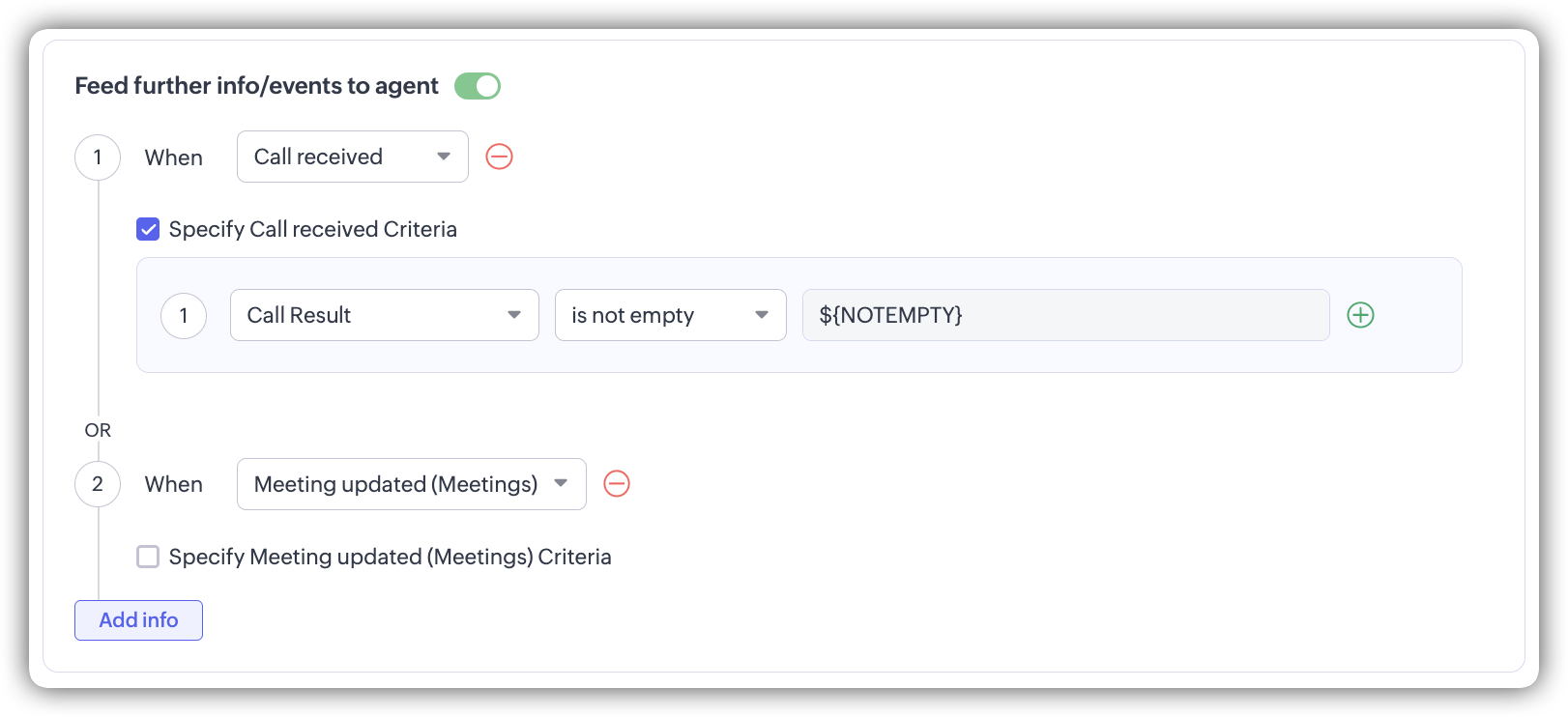The width and height of the screenshot is (1568, 717).
Task: Tick the empty Meeting updated Criteria checkbox
Action: tap(148, 557)
